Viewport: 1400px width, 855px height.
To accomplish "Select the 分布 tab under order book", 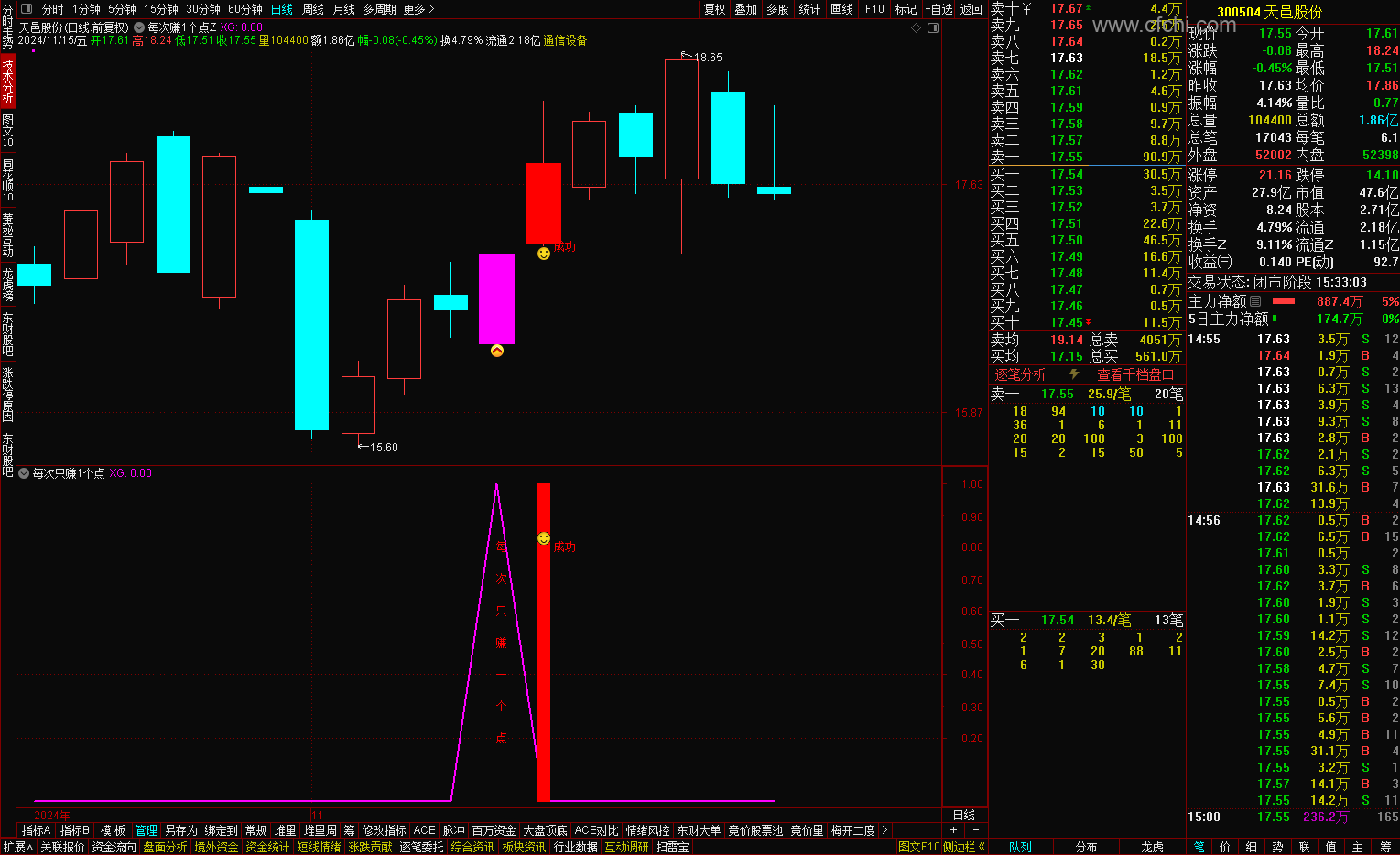I will point(1087,847).
